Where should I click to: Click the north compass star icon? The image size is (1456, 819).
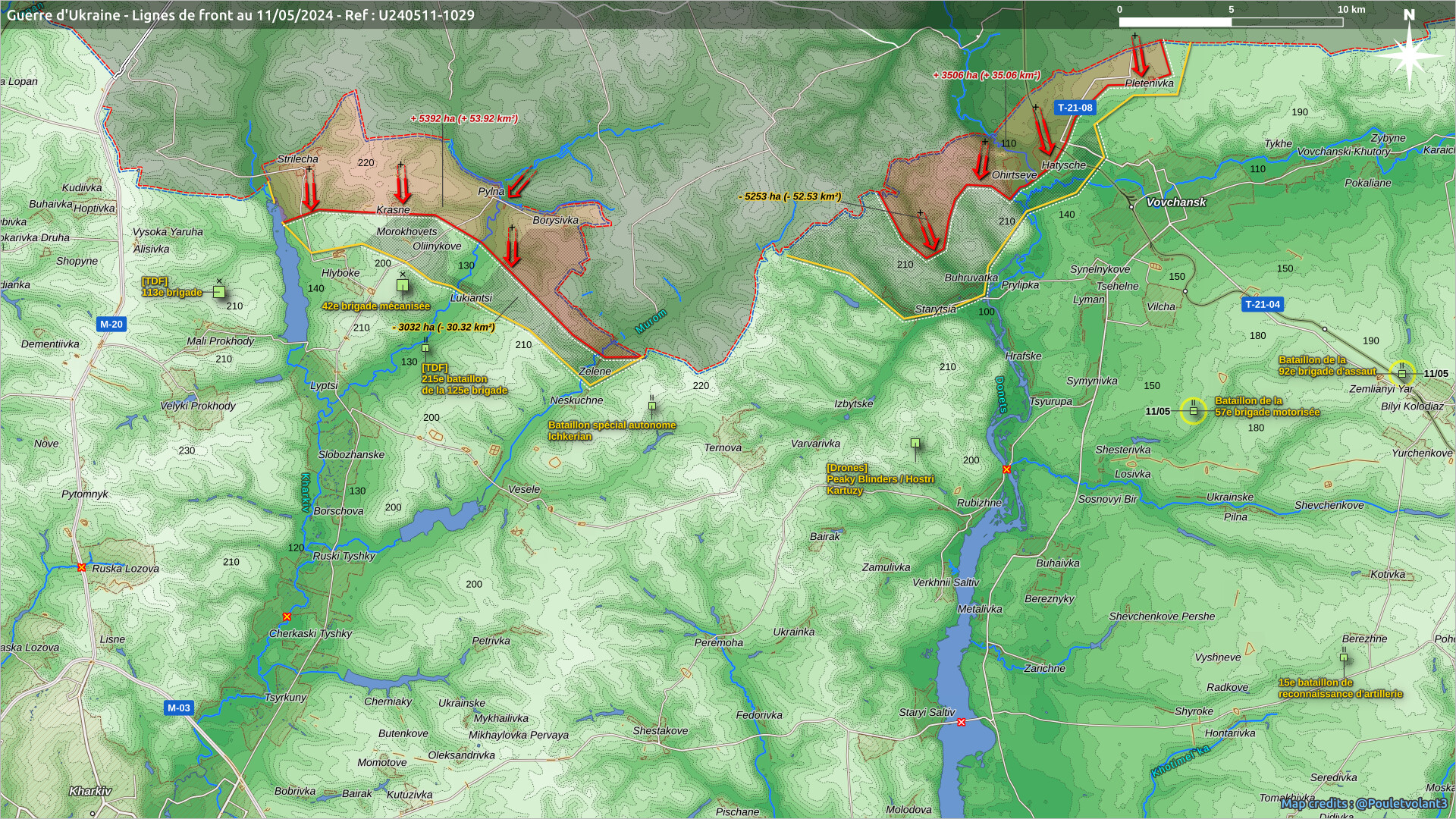pos(1409,55)
